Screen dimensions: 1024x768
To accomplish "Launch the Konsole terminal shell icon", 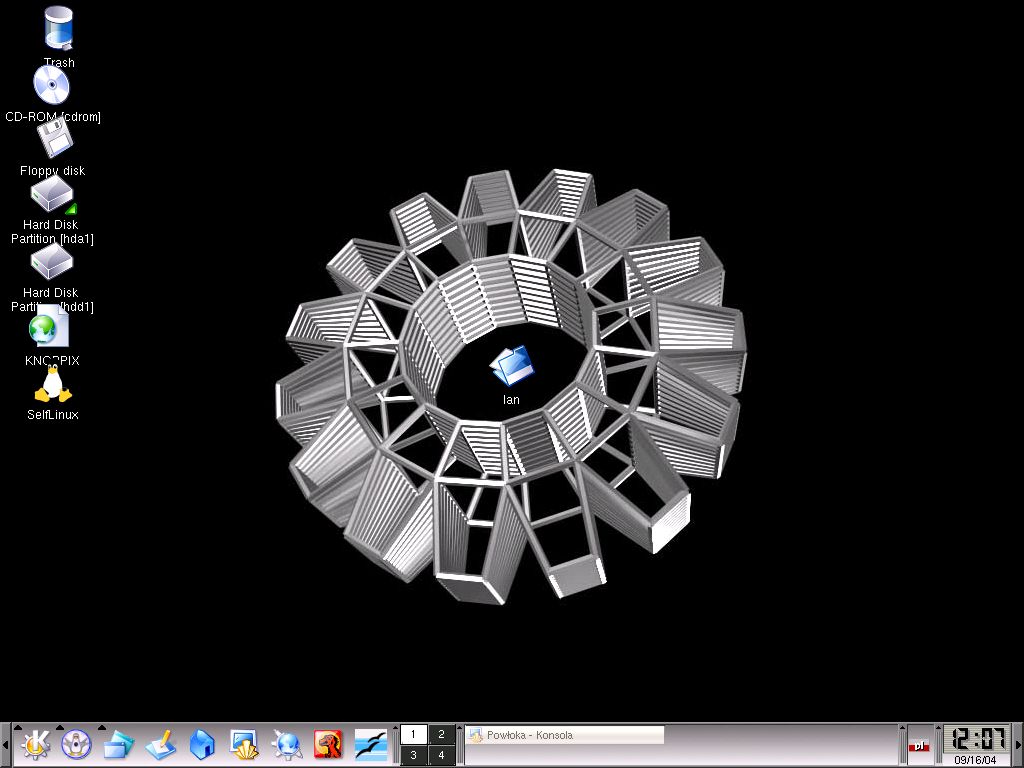I will [244, 744].
